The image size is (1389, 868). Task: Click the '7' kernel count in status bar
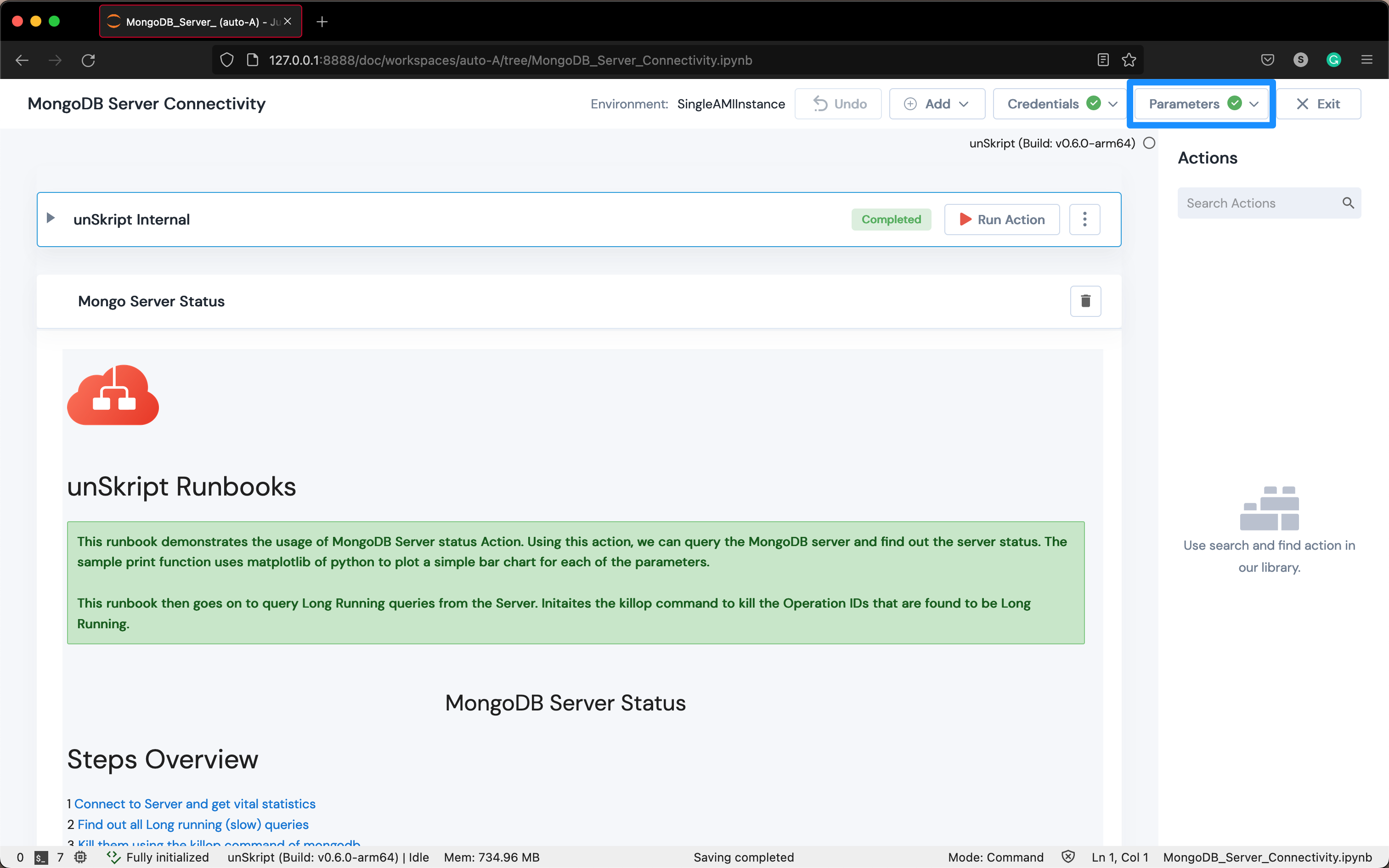(60, 857)
